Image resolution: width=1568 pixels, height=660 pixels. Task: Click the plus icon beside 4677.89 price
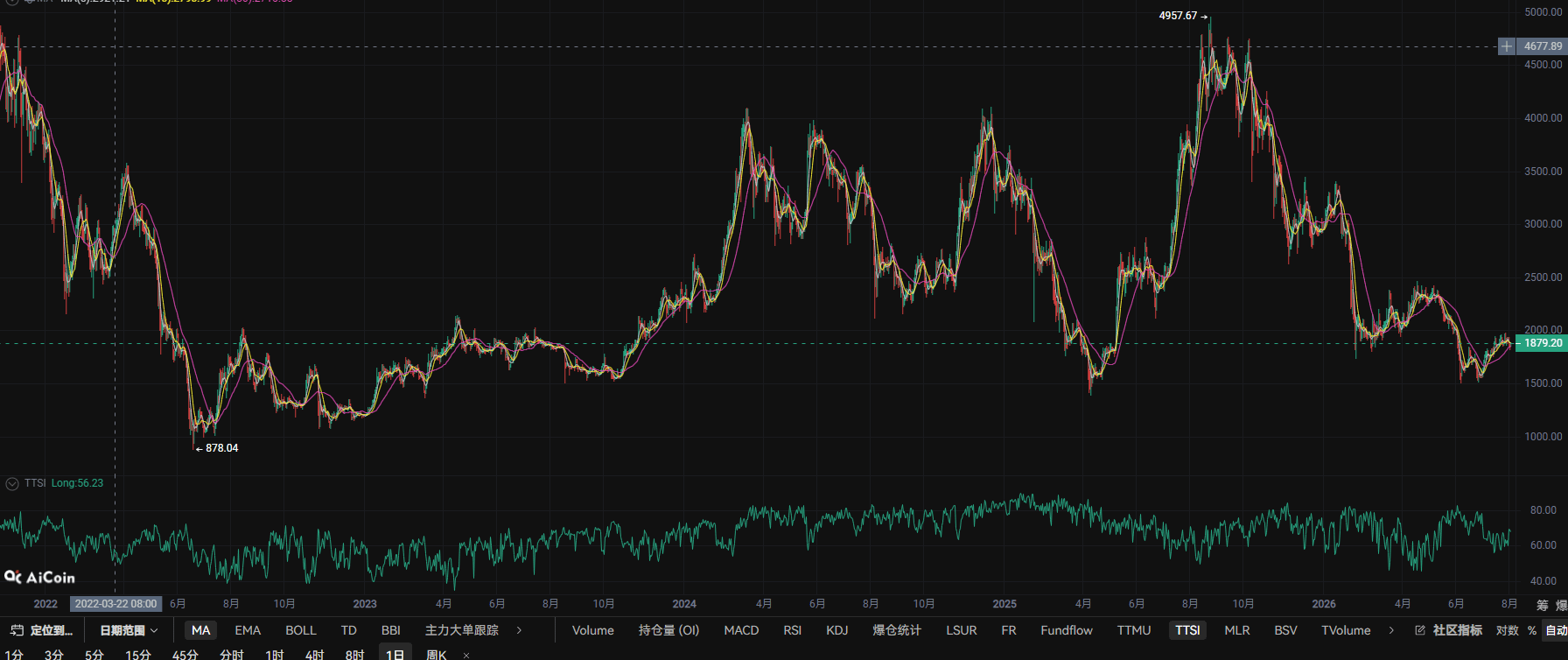click(x=1506, y=46)
